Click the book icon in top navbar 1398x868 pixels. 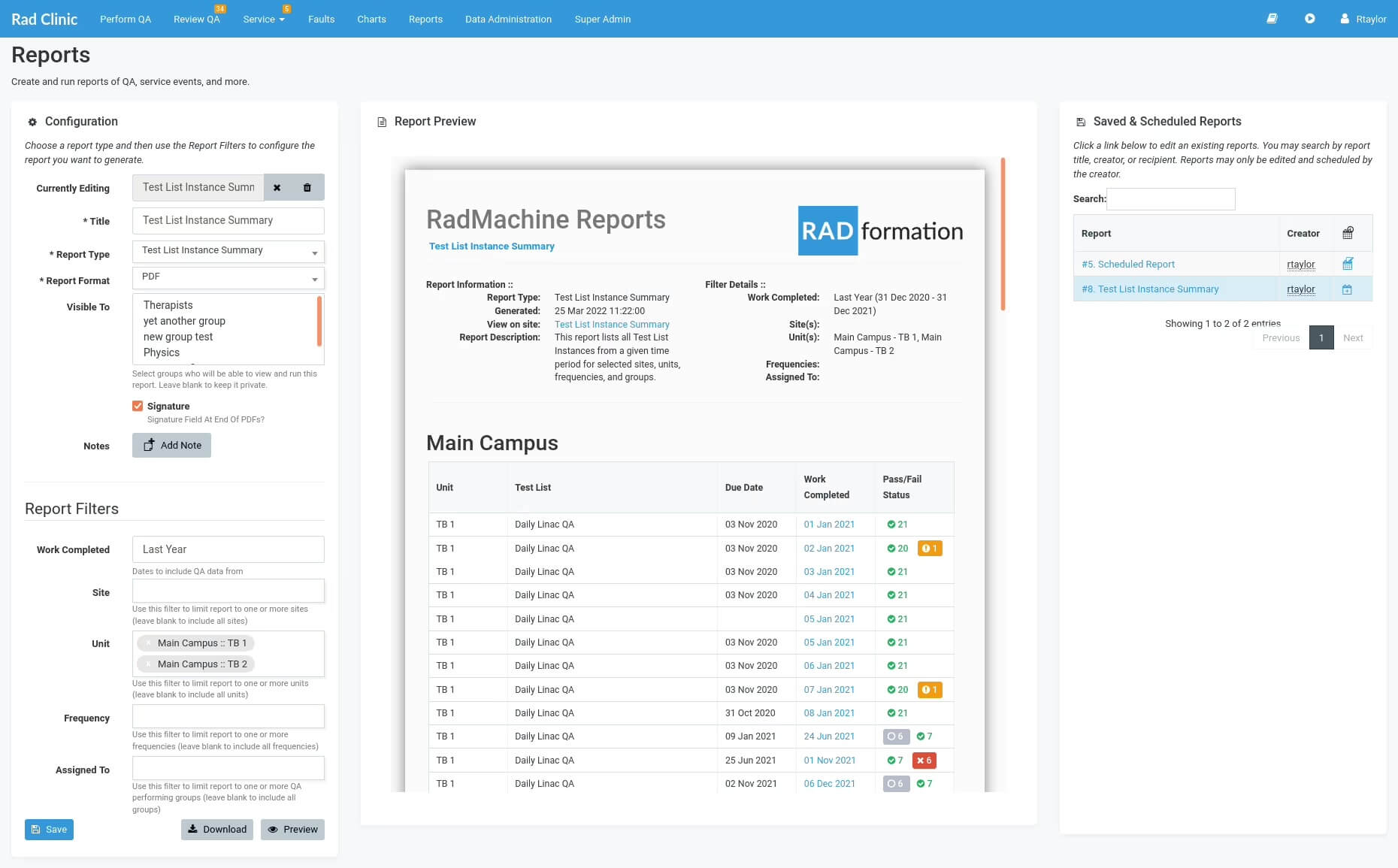(x=1272, y=19)
